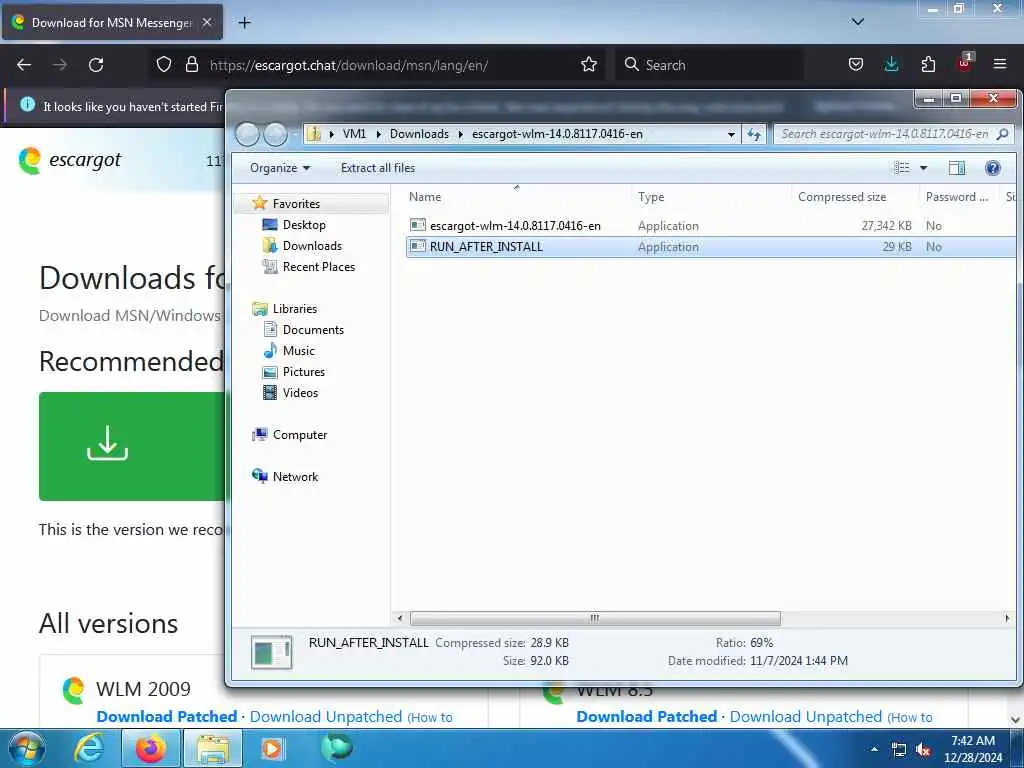Click the volume muted tray icon
The image size is (1024, 768).
point(923,750)
